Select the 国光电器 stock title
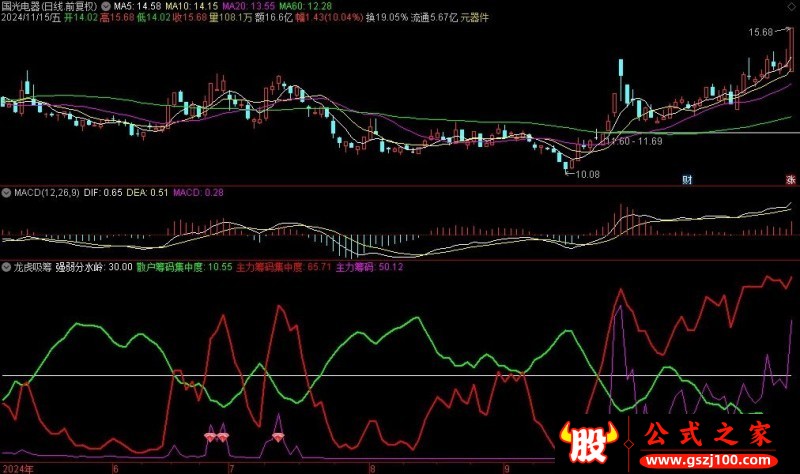This screenshot has width=800, height=474. [x=49, y=6]
